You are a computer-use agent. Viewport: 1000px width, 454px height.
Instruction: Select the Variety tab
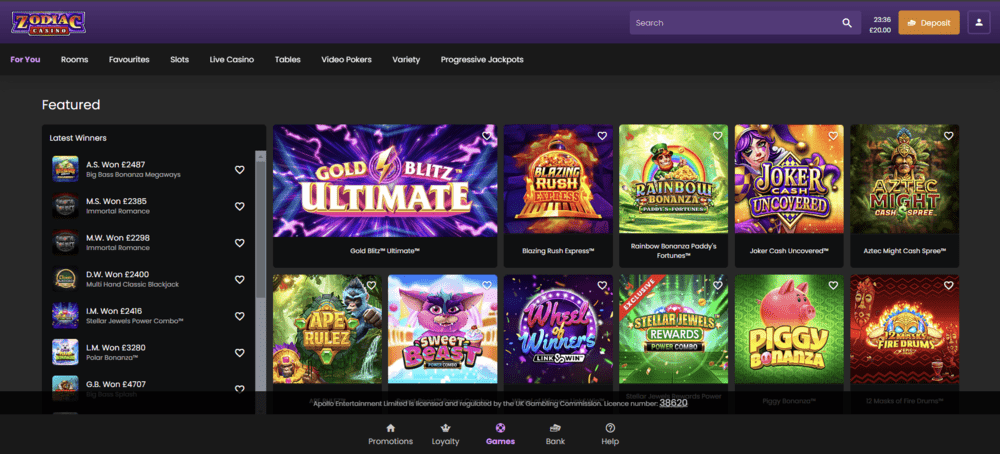(x=406, y=59)
